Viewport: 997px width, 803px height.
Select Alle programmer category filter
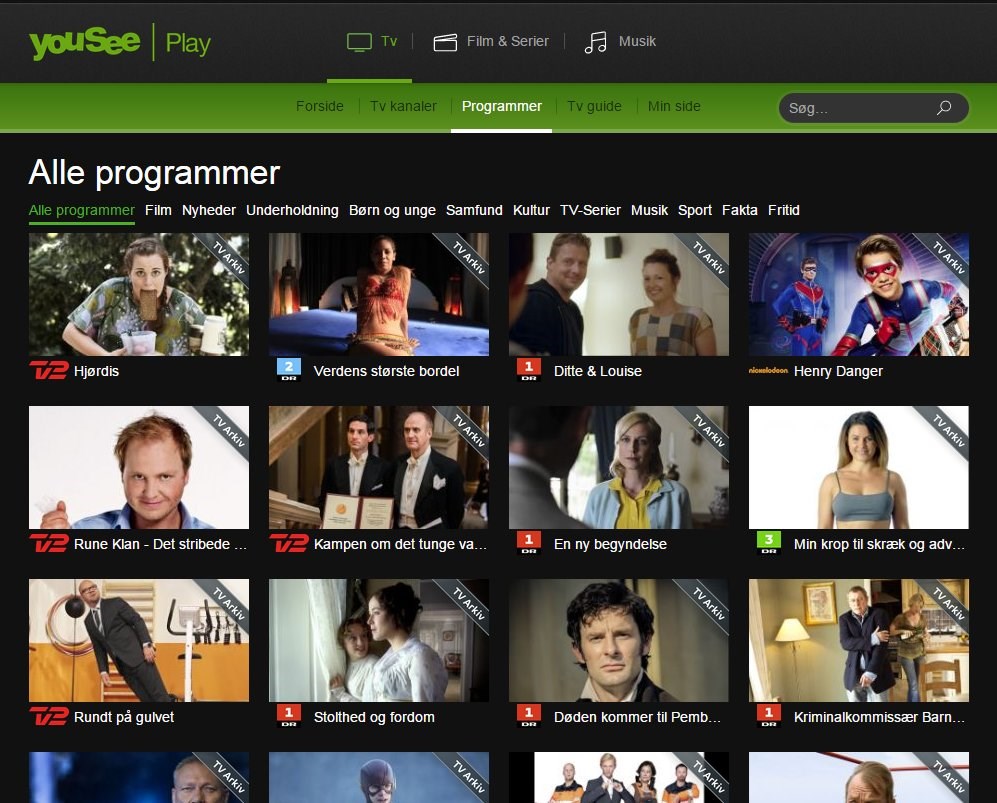click(81, 210)
